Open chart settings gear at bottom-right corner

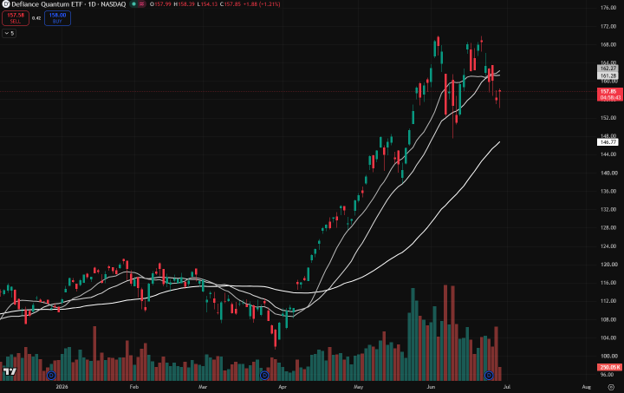pos(611,387)
